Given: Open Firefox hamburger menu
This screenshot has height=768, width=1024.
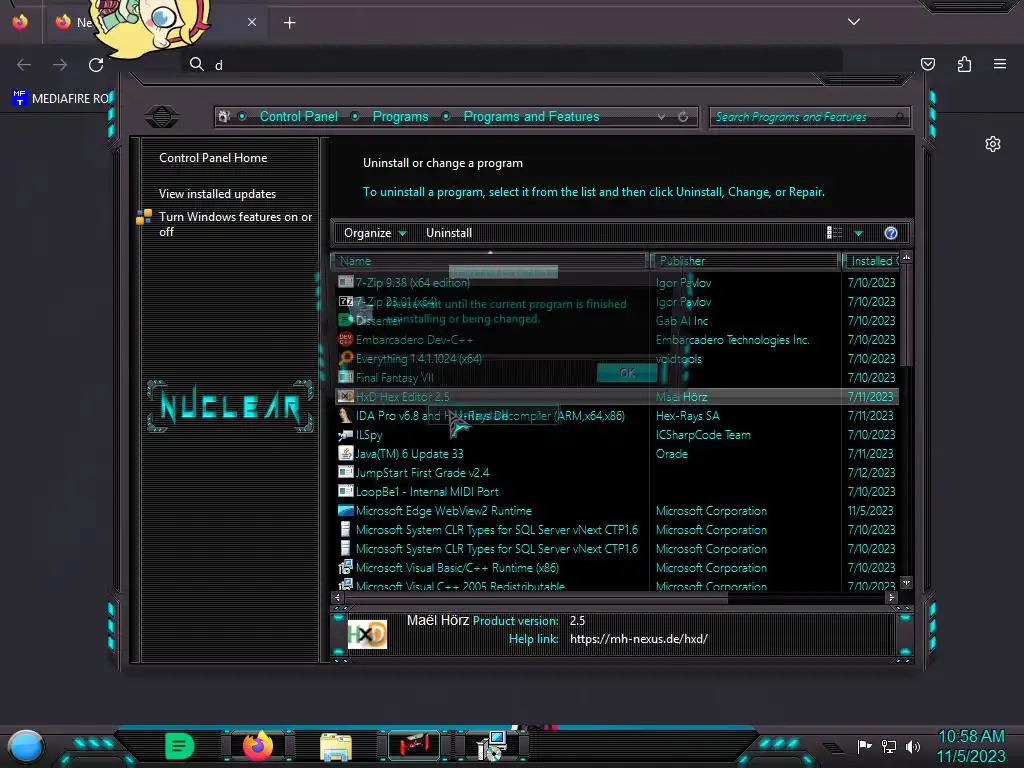Looking at the screenshot, I should [x=1000, y=64].
